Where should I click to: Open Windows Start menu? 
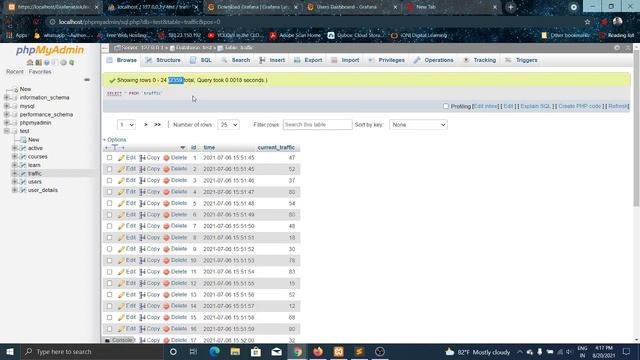point(10,351)
